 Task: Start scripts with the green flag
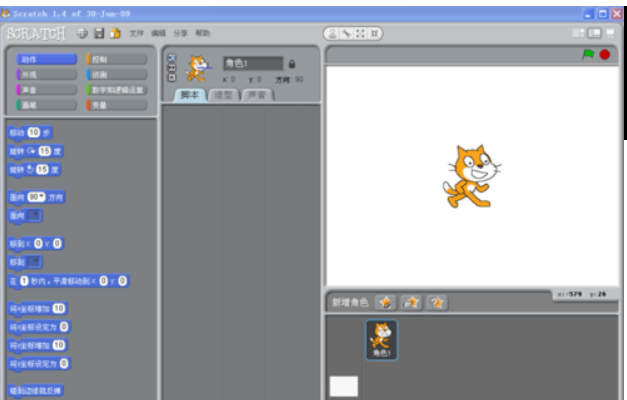(x=588, y=54)
